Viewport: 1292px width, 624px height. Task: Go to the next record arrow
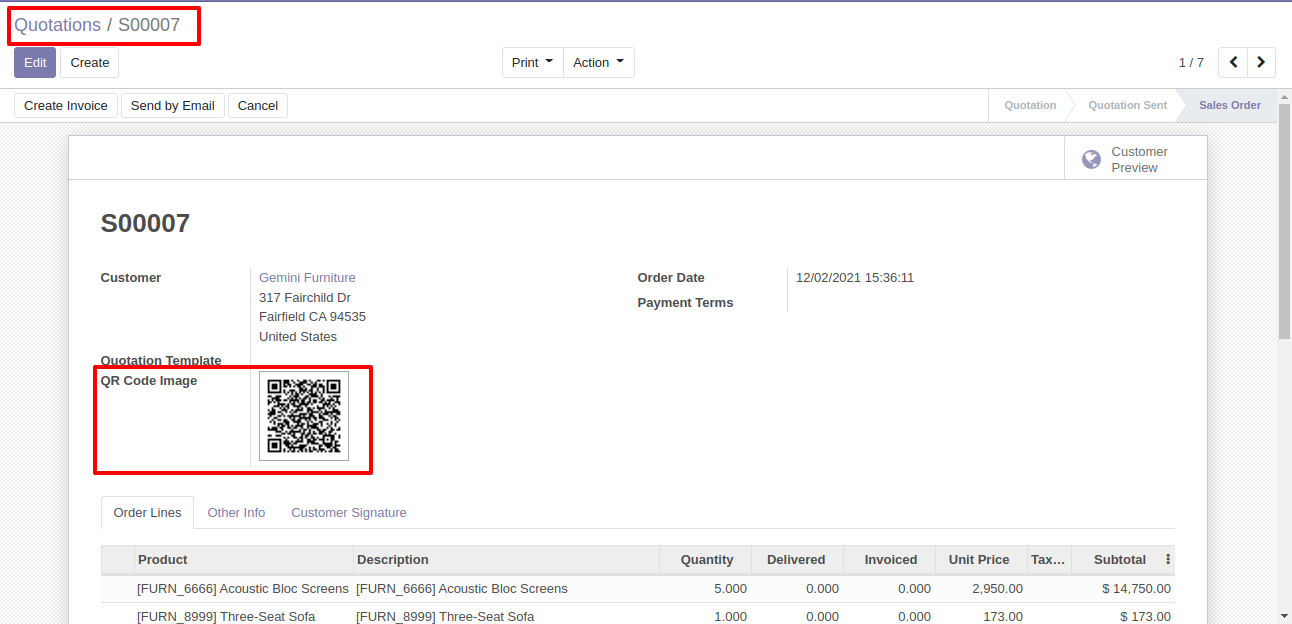(x=1261, y=63)
